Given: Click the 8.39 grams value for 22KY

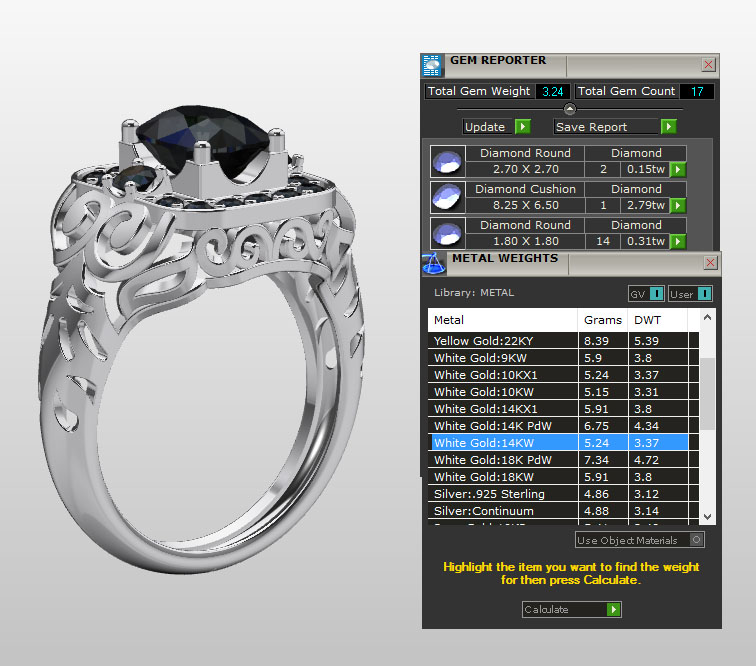Looking at the screenshot, I should pos(596,341).
